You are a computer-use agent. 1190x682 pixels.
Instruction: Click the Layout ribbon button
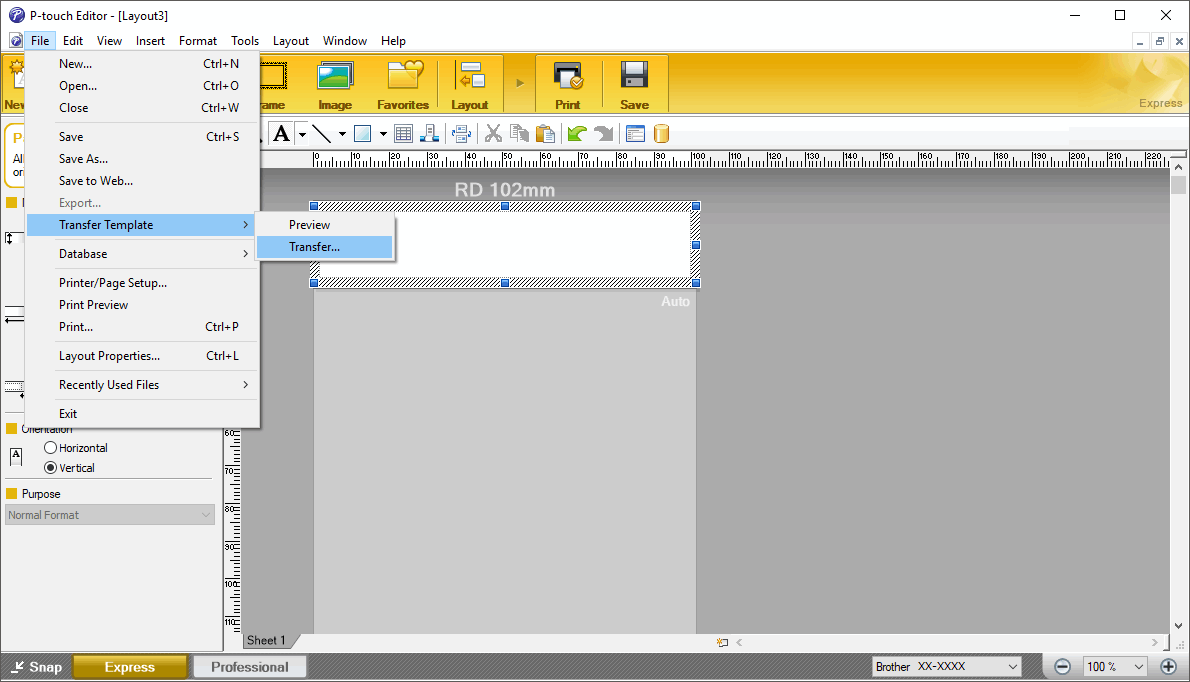(x=470, y=83)
